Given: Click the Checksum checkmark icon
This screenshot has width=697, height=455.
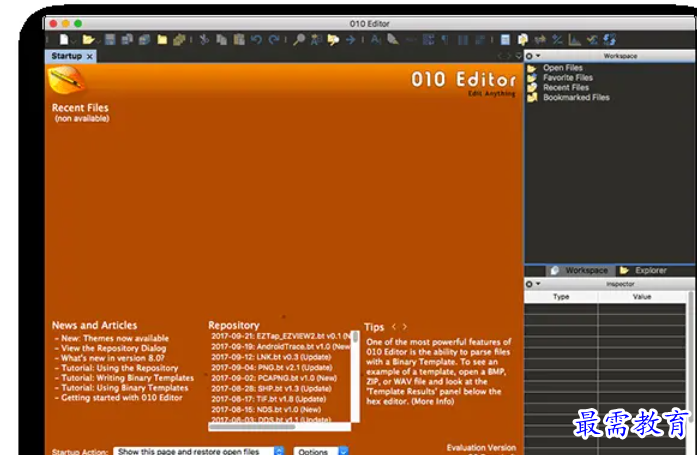Looking at the screenshot, I should (592, 40).
